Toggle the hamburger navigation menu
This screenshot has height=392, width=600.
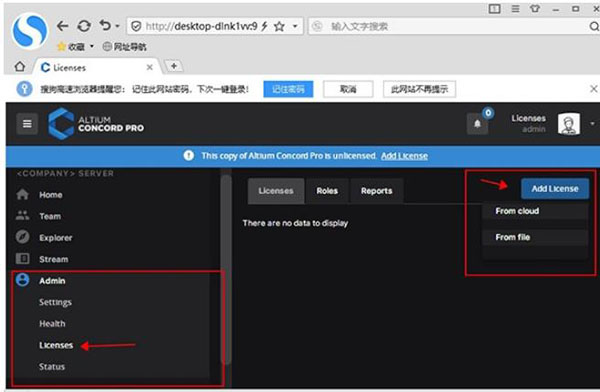(x=27, y=124)
